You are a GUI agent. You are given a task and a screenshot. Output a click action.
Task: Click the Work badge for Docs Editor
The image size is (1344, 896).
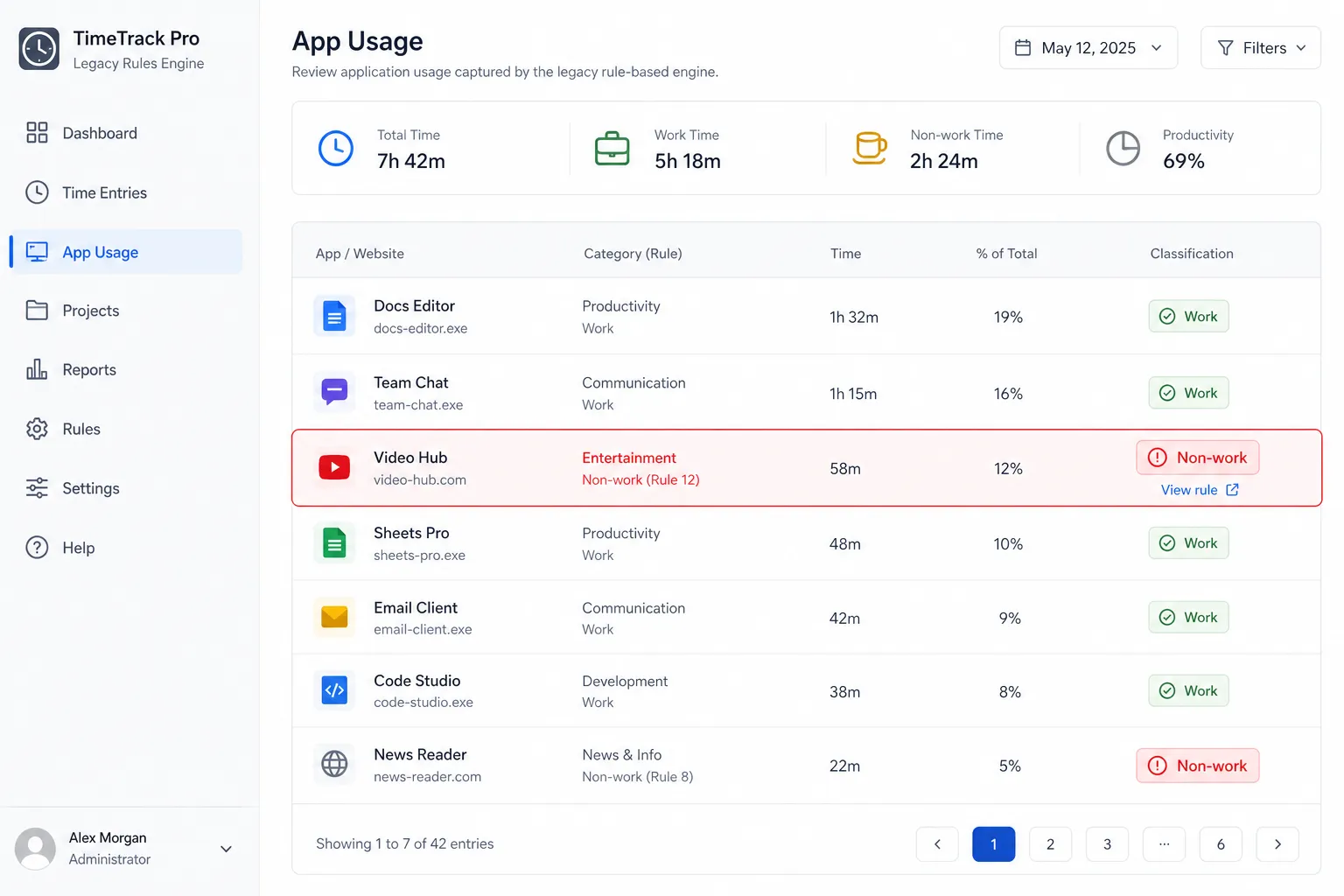(x=1188, y=316)
